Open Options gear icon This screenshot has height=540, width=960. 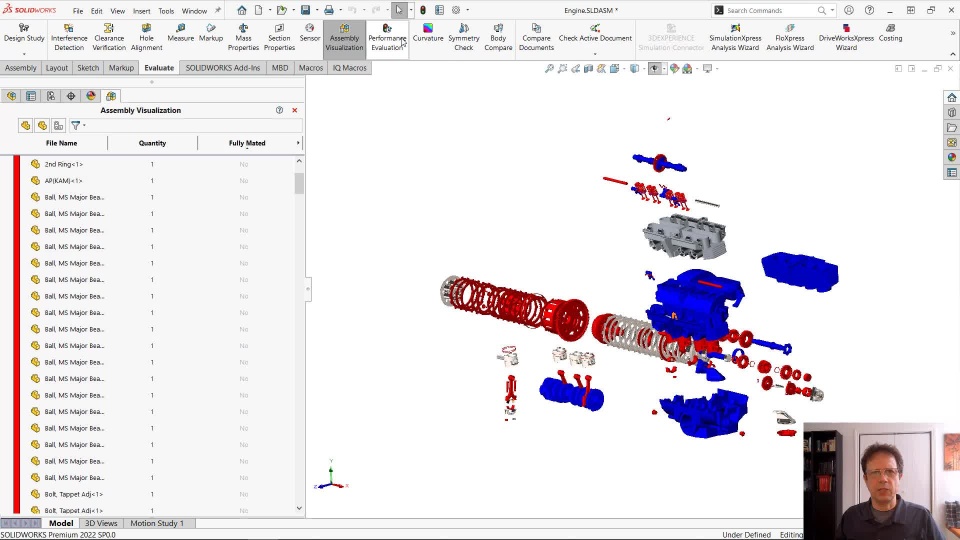tap(456, 10)
